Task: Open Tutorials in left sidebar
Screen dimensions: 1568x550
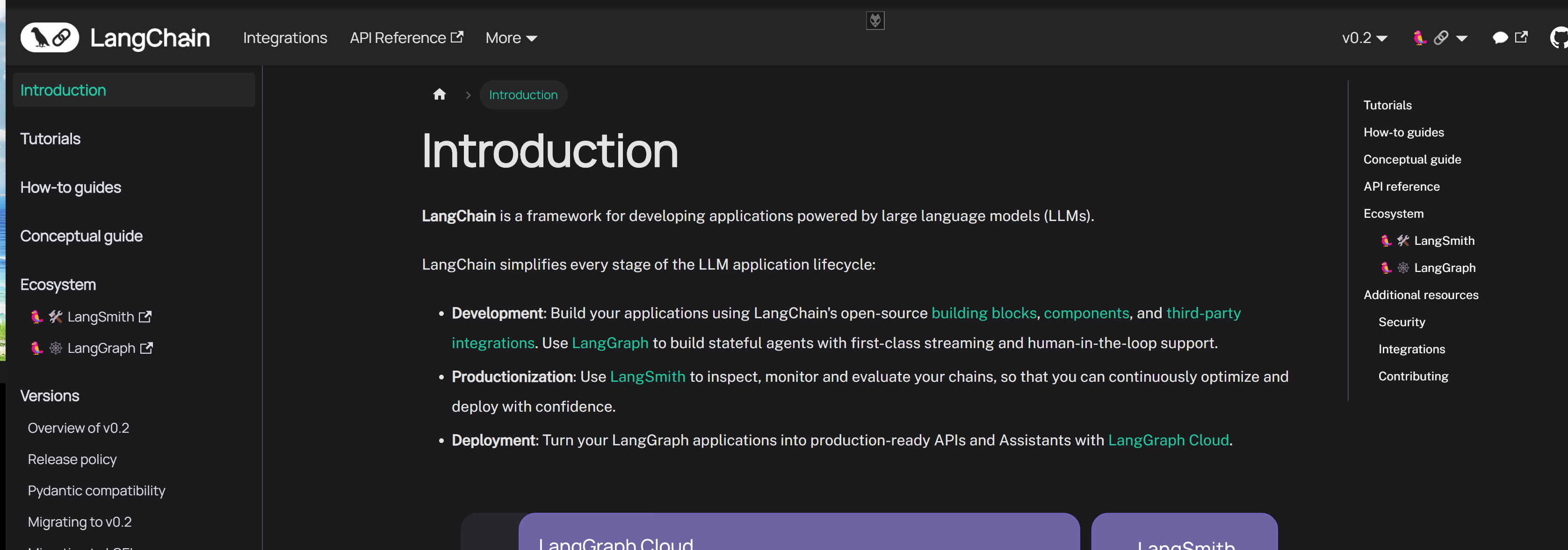Action: pyautogui.click(x=51, y=139)
